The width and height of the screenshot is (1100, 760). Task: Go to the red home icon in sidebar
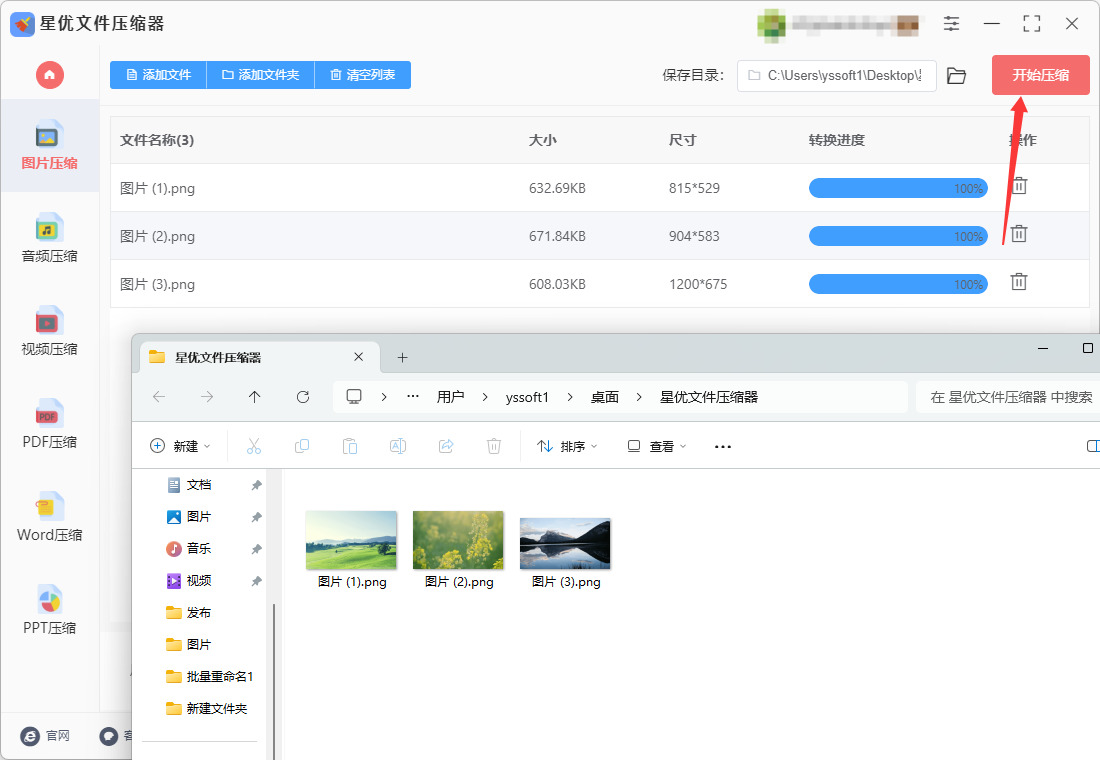tap(50, 75)
